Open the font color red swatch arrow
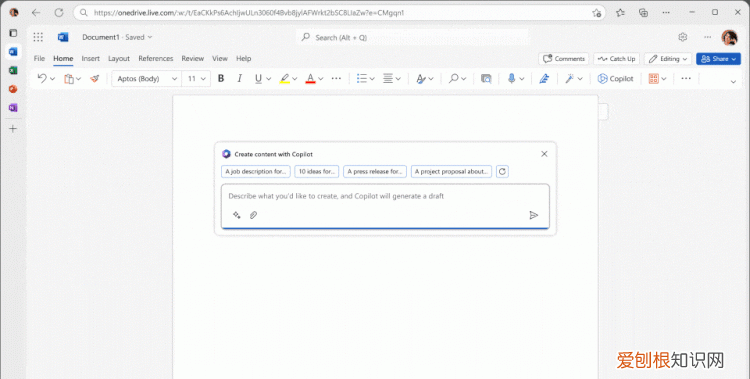The image size is (750, 379). 321,78
